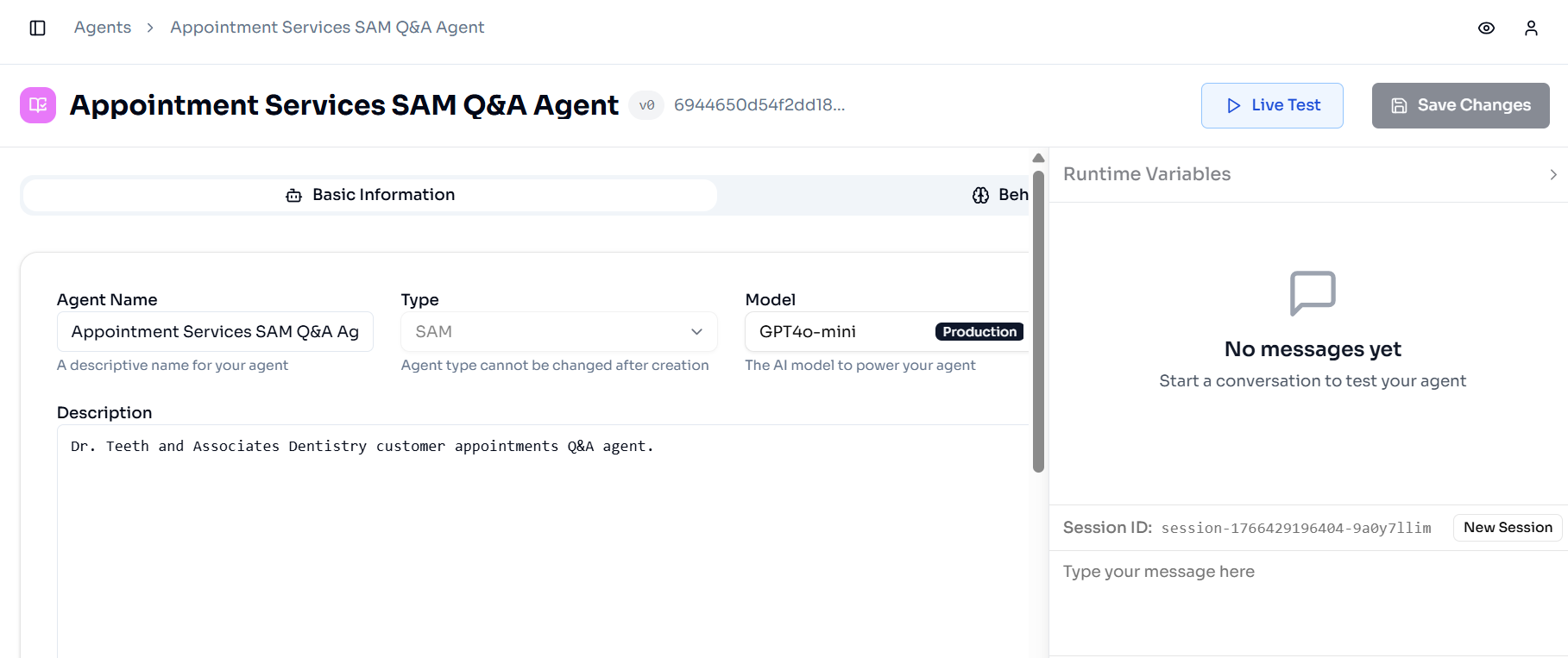Focus the Agent Name input field

click(215, 332)
